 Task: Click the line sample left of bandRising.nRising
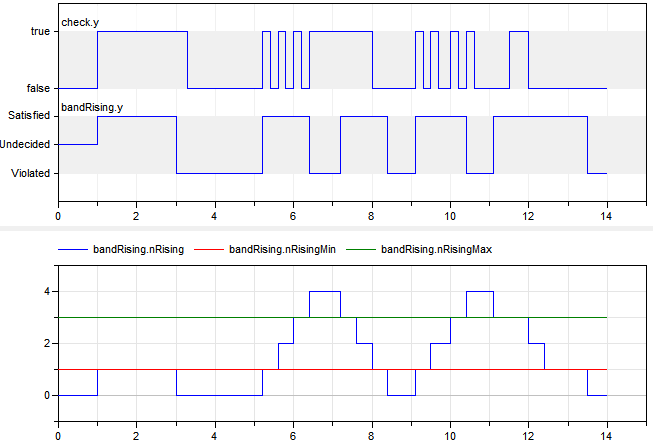click(73, 249)
